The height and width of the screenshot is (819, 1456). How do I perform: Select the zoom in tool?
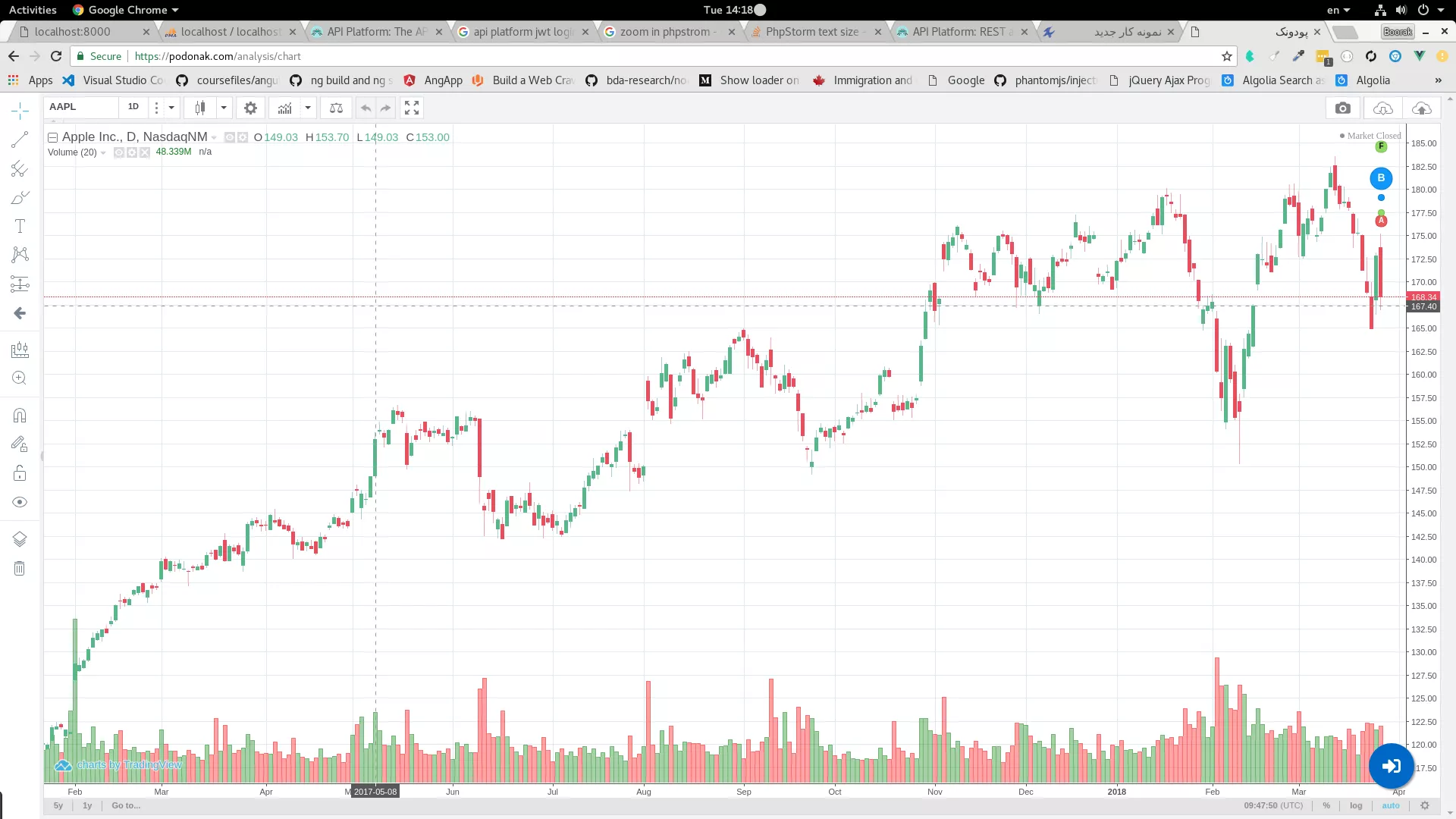click(x=20, y=378)
